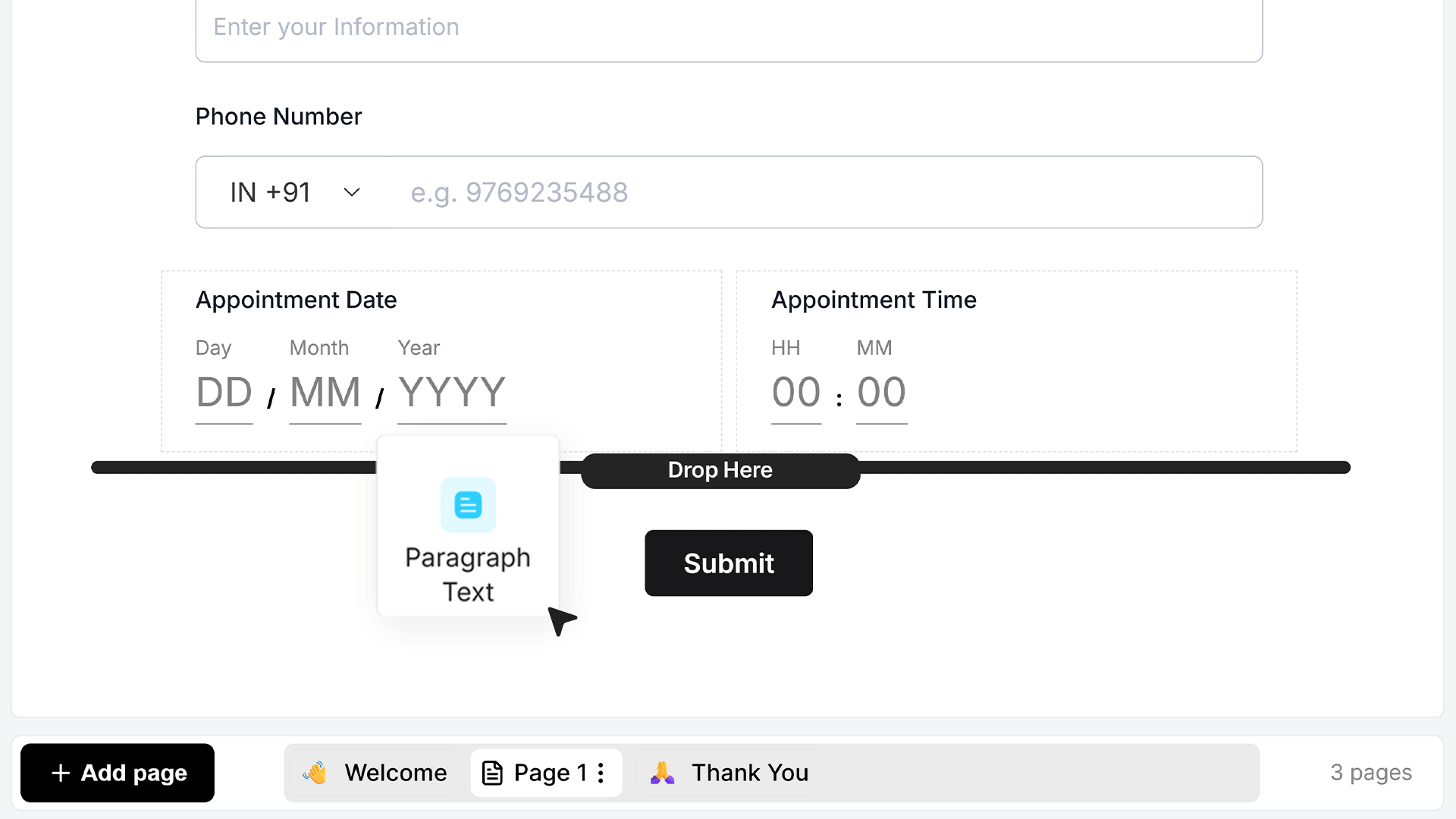Image resolution: width=1456 pixels, height=819 pixels.
Task: Open the Page 1 three-dot options menu
Action: coord(601,773)
